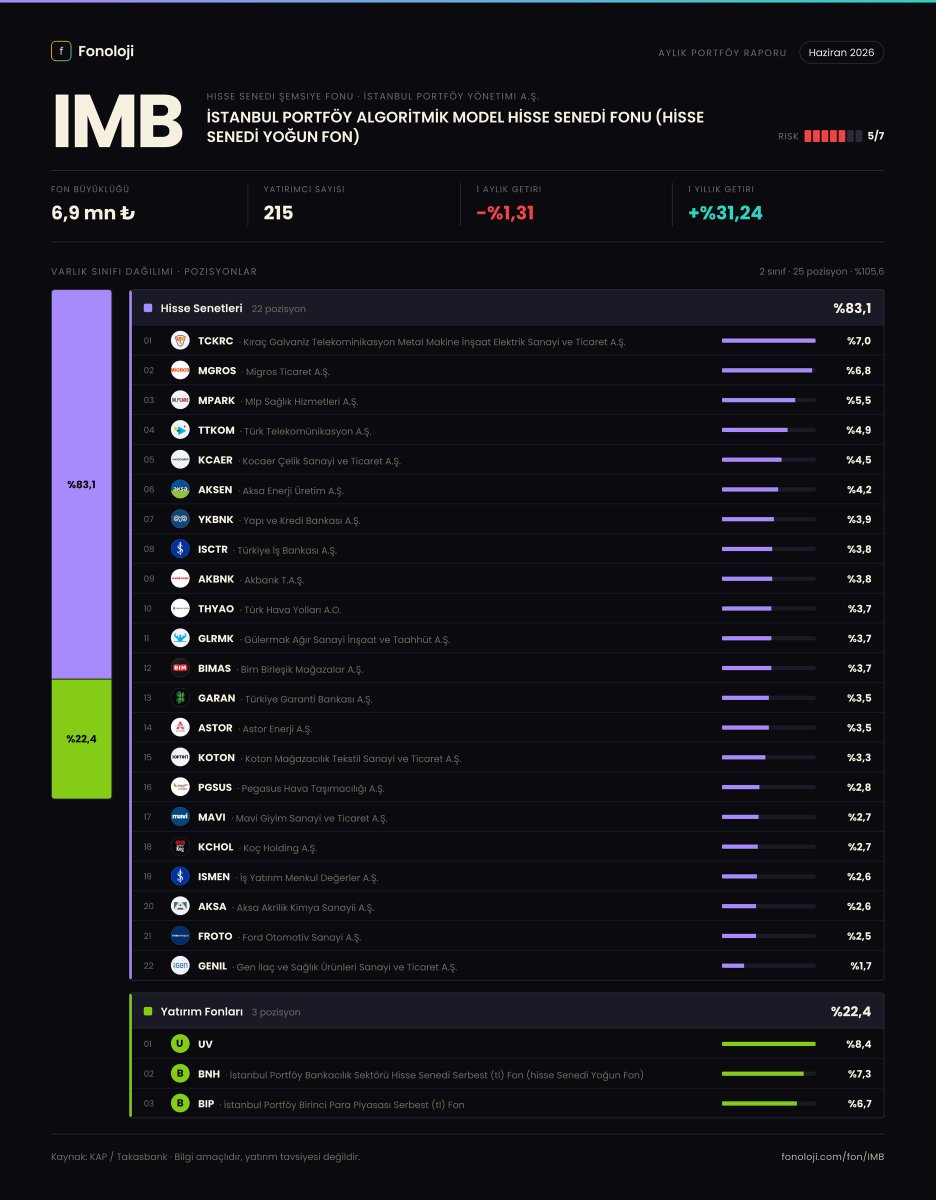Click the AKBNK Akbank logo
The image size is (936, 1200).
180,579
